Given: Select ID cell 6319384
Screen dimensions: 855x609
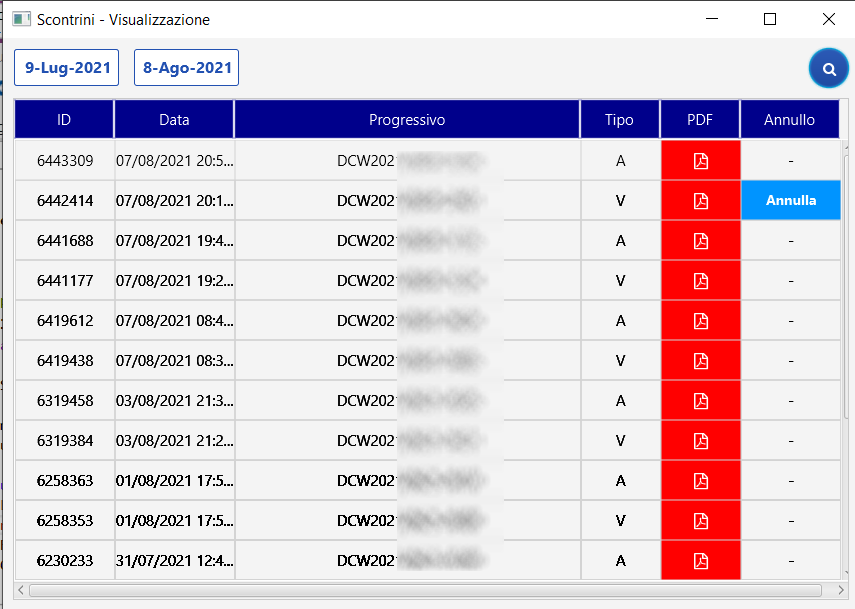Looking at the screenshot, I should (65, 441).
